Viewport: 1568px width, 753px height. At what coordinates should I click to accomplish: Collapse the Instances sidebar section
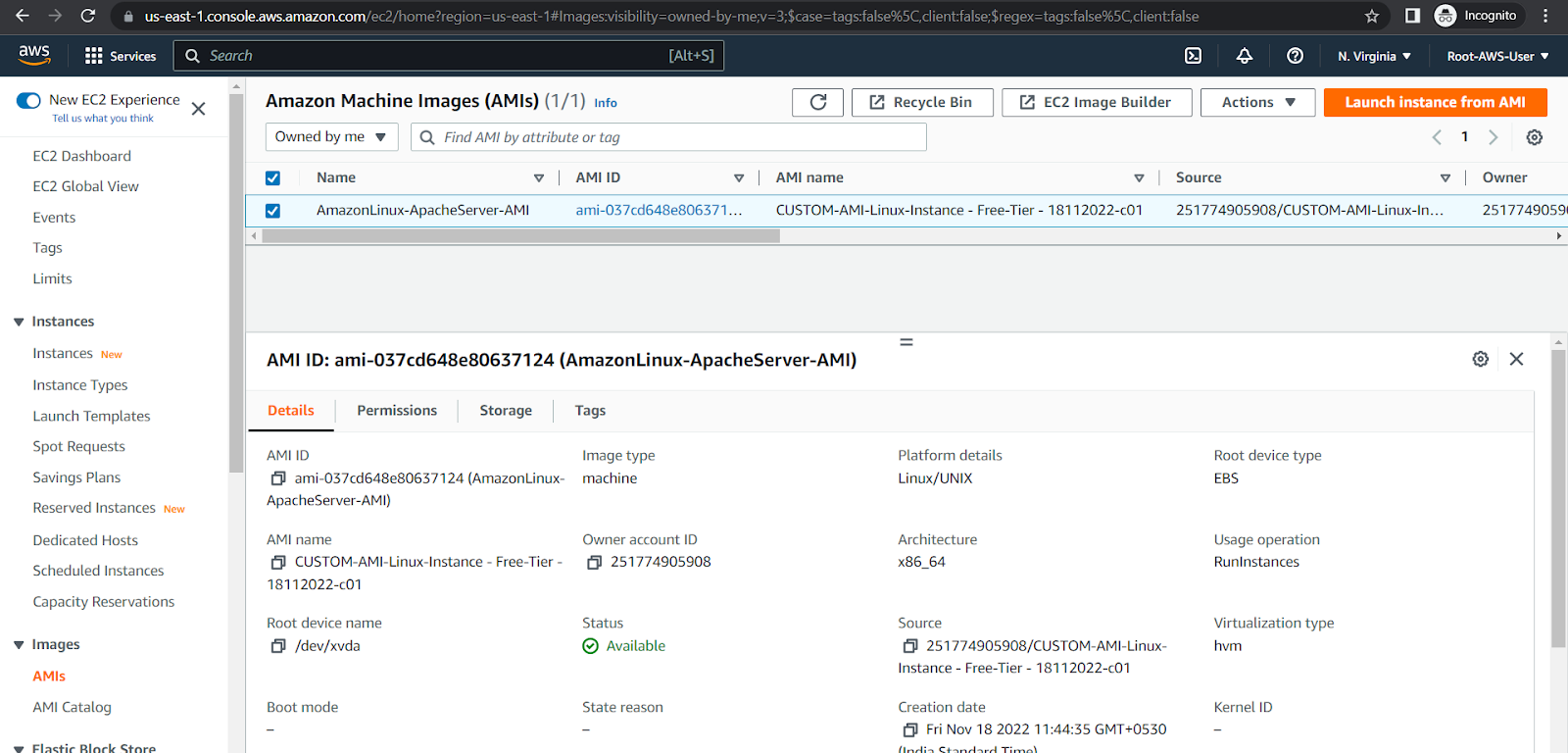pos(19,322)
